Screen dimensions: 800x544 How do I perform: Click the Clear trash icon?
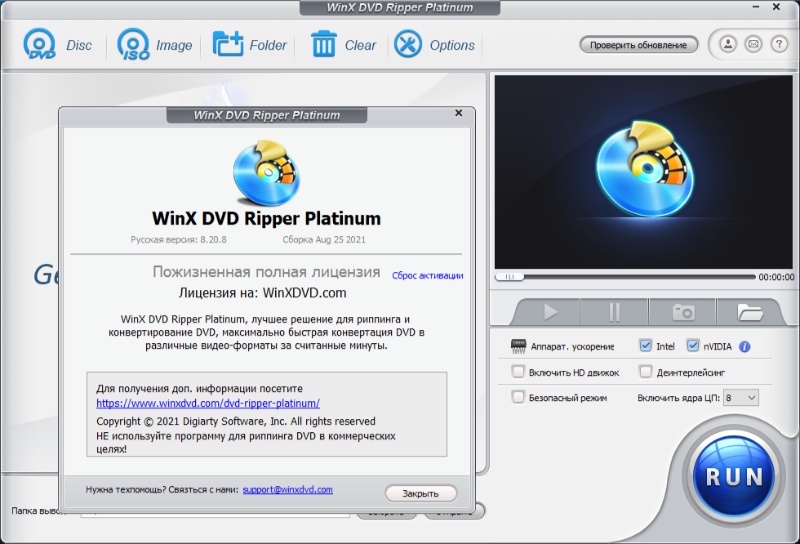[x=324, y=45]
